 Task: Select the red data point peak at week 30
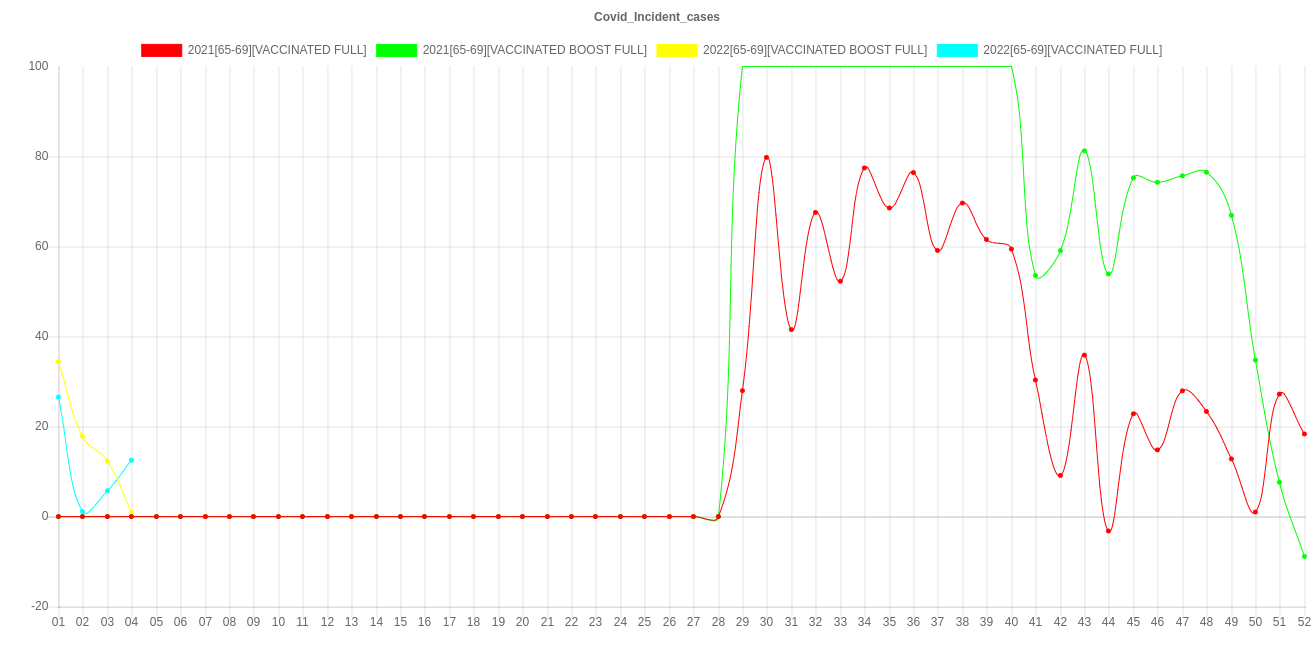point(767,158)
